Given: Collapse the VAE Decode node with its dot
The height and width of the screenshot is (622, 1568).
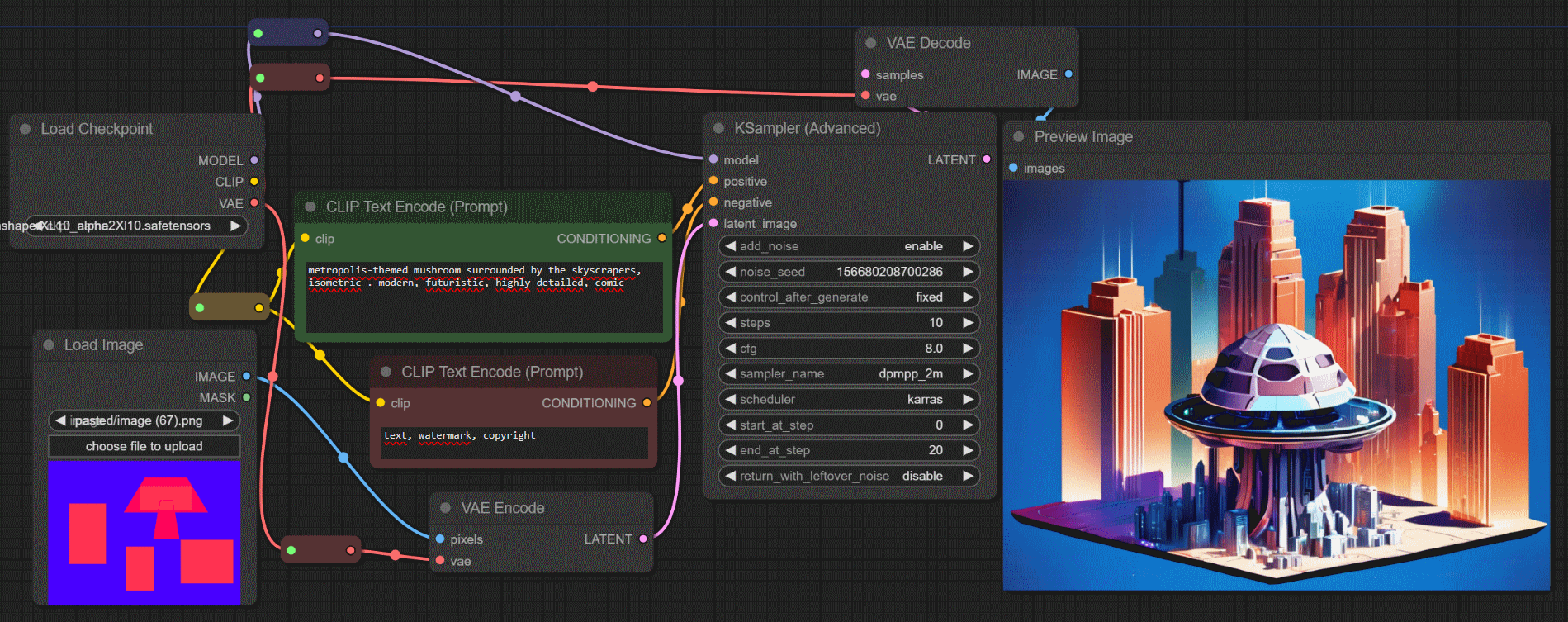Looking at the screenshot, I should pos(870,43).
